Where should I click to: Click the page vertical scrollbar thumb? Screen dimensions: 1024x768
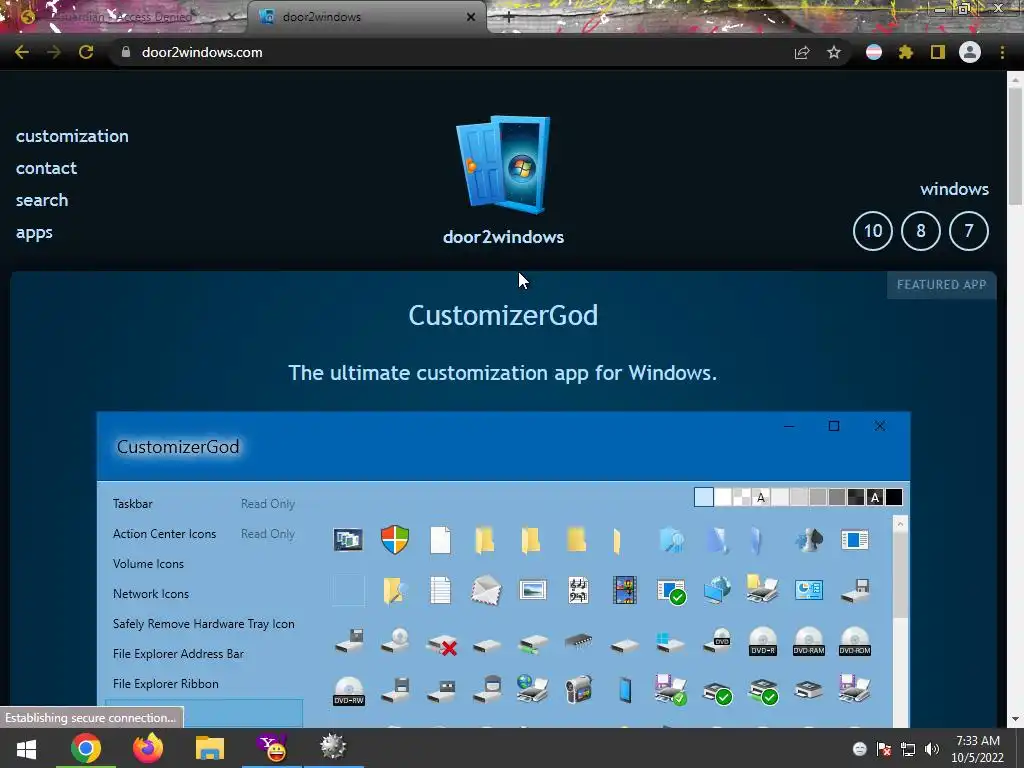(x=1015, y=147)
